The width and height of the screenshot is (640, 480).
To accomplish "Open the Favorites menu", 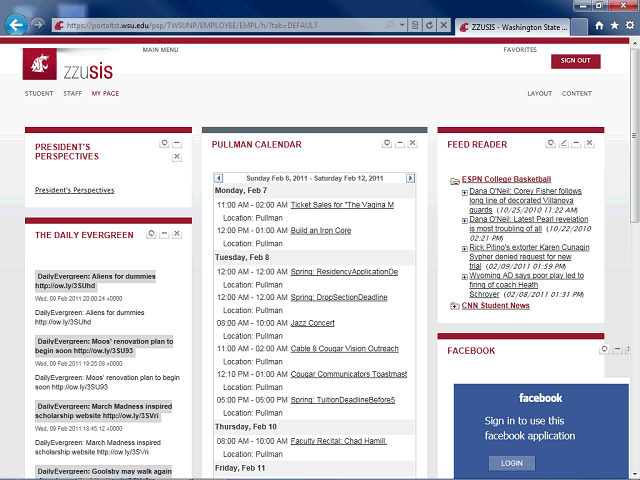I will click(520, 50).
